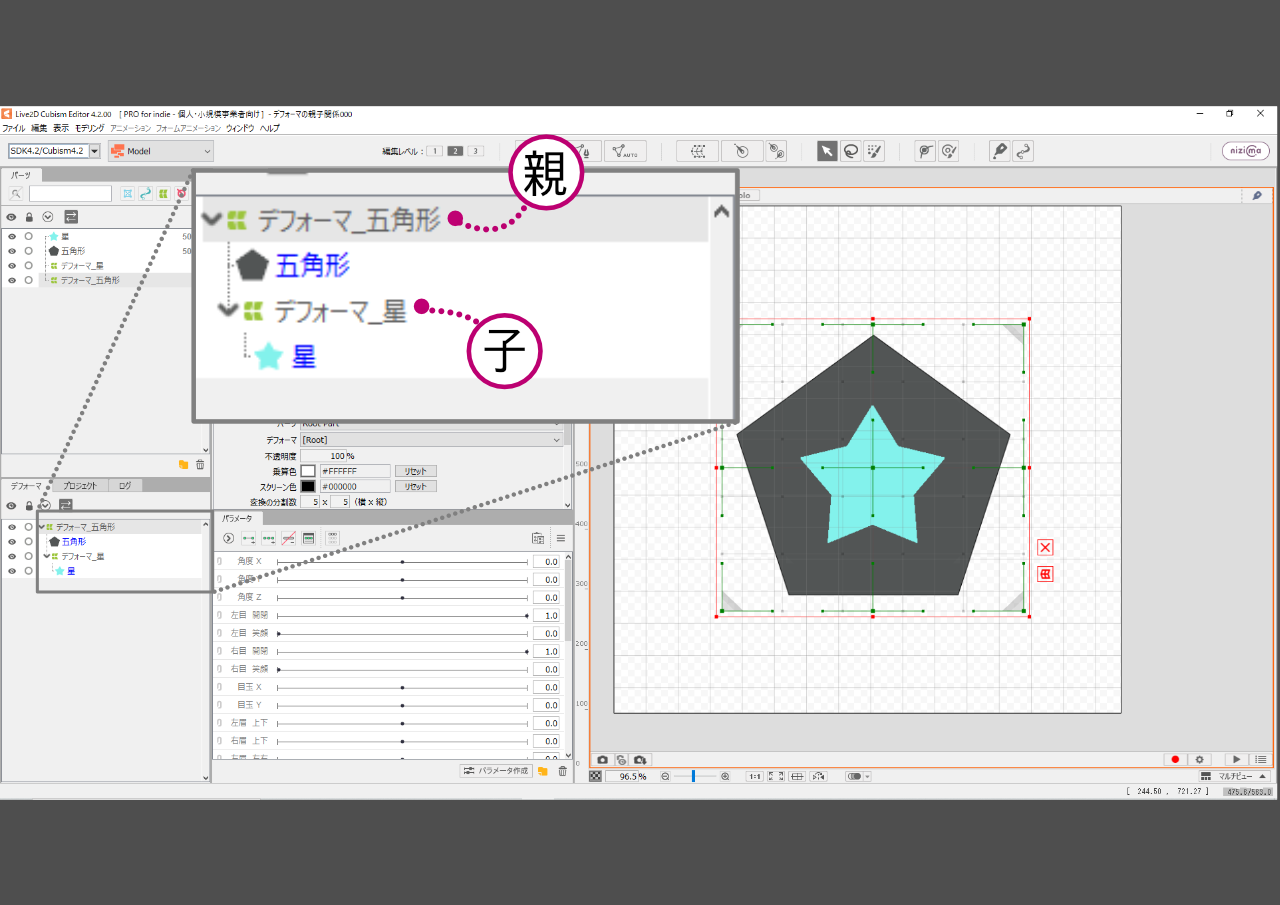Toggle visibility of 星 in Deformer panel

pos(12,571)
